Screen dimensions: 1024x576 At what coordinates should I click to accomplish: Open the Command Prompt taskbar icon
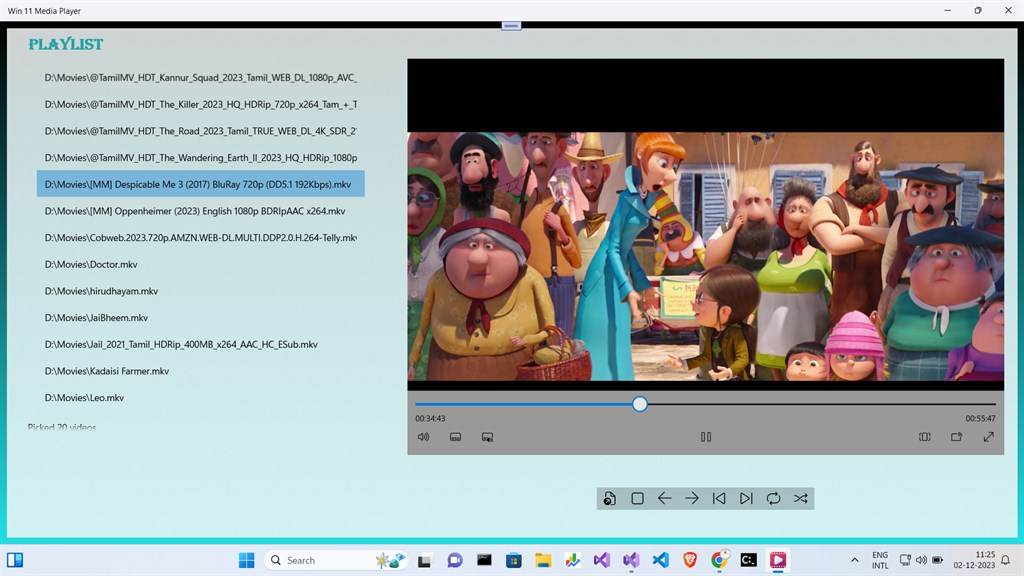(x=748, y=560)
